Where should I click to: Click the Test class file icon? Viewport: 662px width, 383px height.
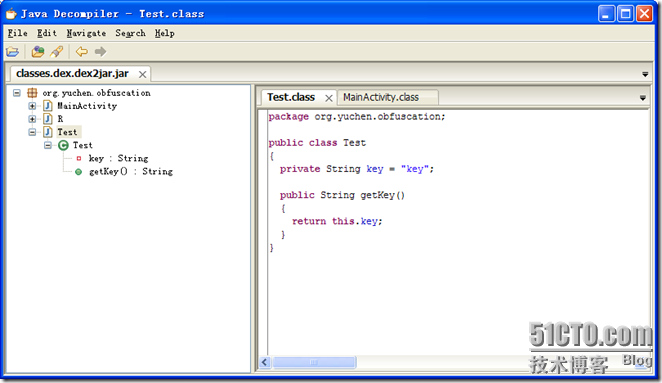coord(48,132)
